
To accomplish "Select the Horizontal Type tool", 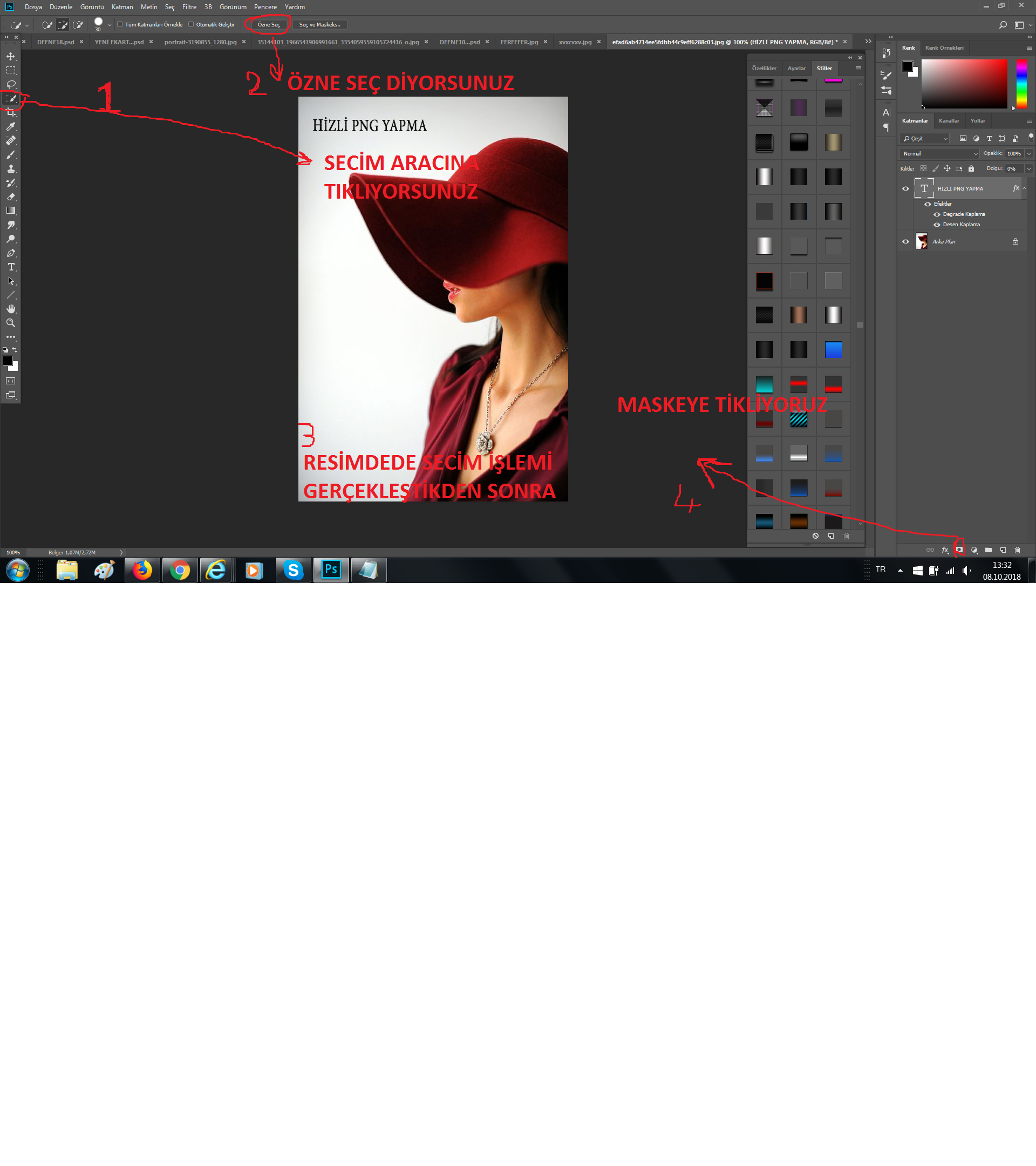I will [x=11, y=267].
